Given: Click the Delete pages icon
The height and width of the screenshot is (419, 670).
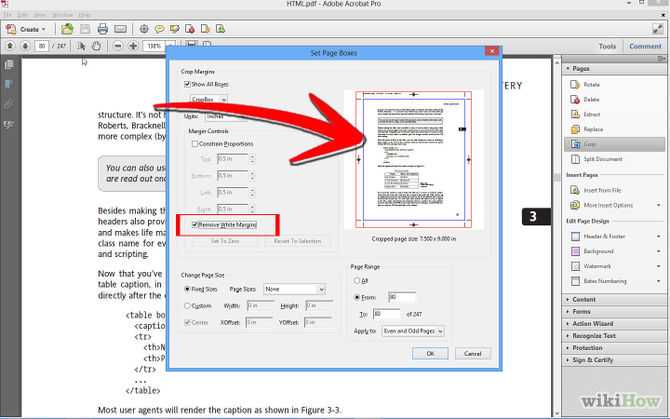Looking at the screenshot, I should click(575, 100).
